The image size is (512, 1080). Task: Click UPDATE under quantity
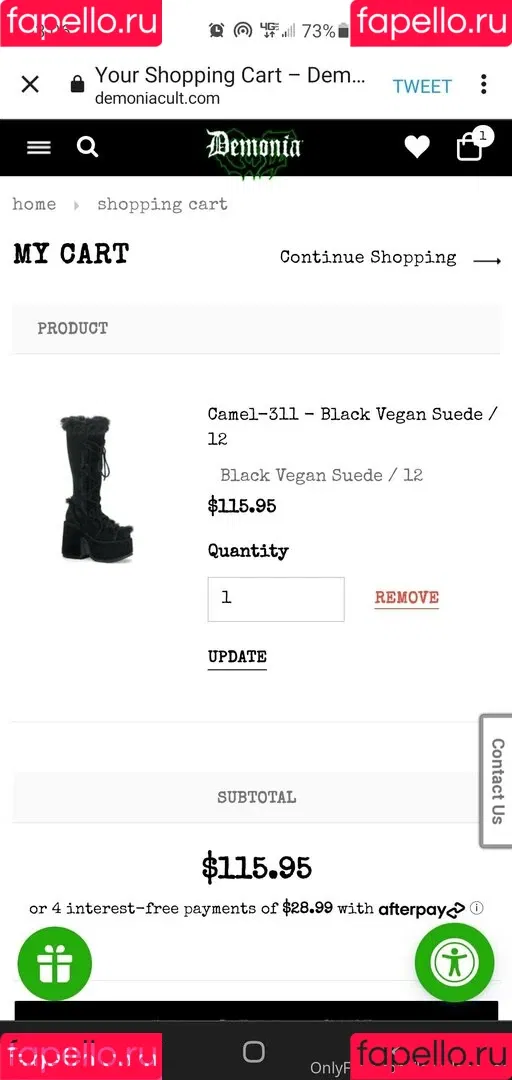click(x=237, y=657)
